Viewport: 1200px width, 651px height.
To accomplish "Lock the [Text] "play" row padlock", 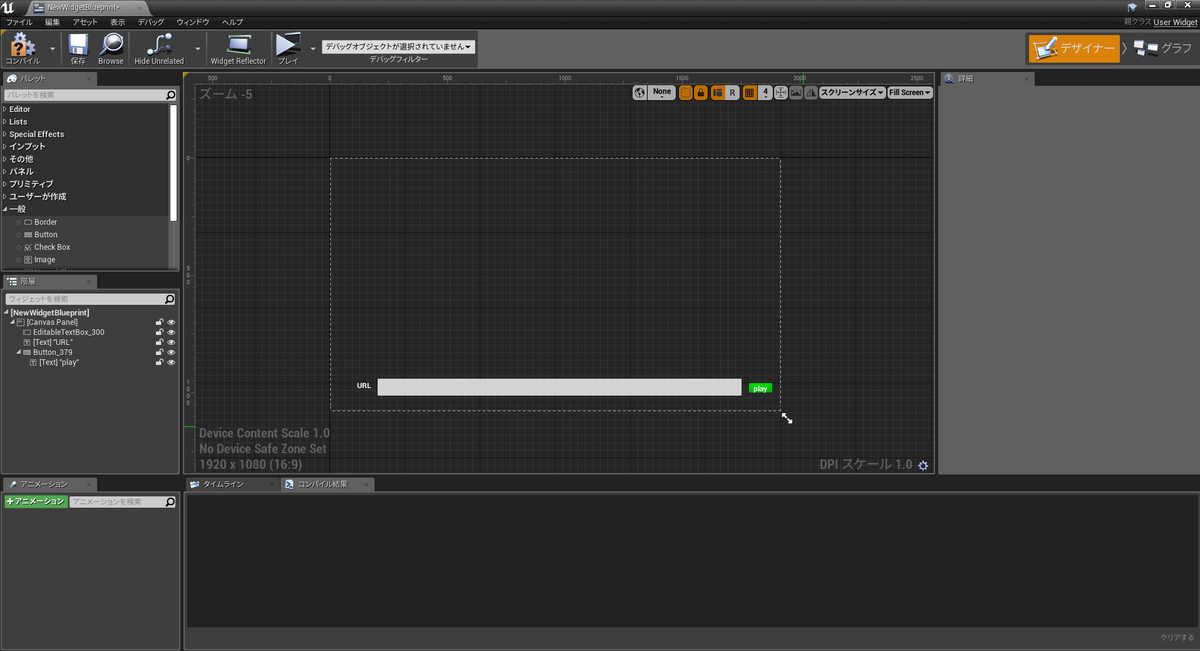I will click(159, 362).
